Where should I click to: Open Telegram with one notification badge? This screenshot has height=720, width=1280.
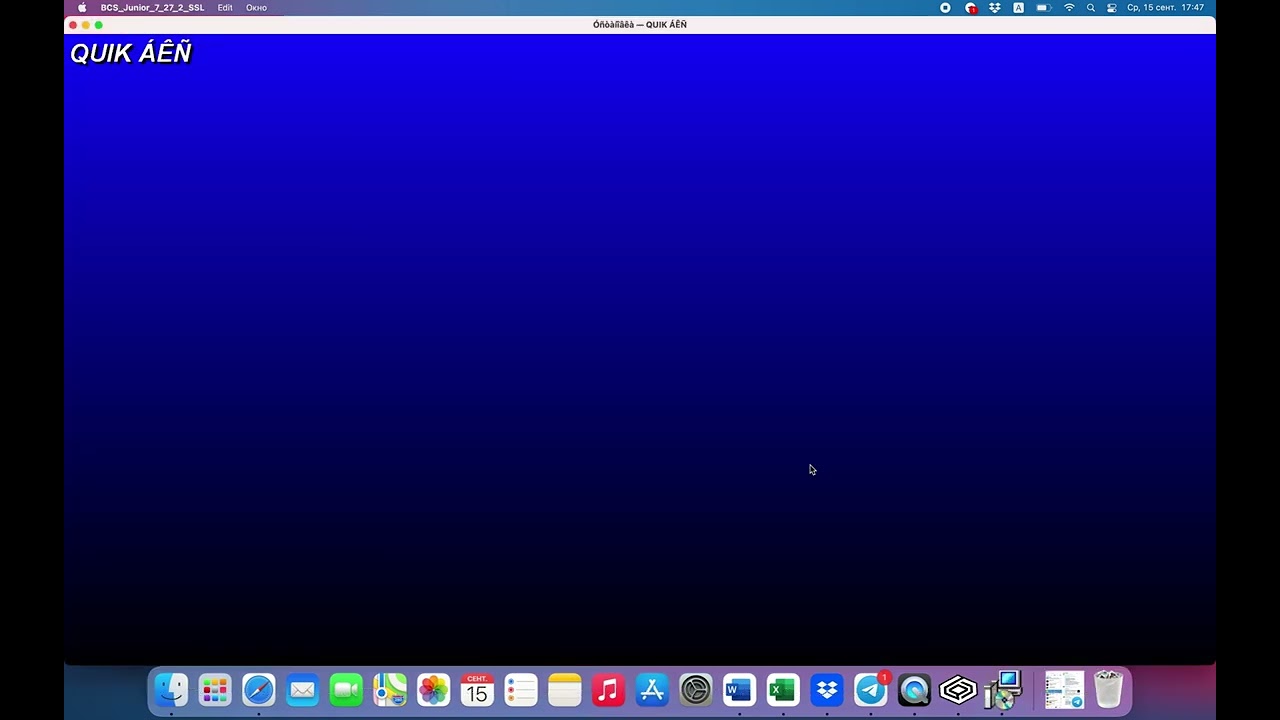click(871, 690)
